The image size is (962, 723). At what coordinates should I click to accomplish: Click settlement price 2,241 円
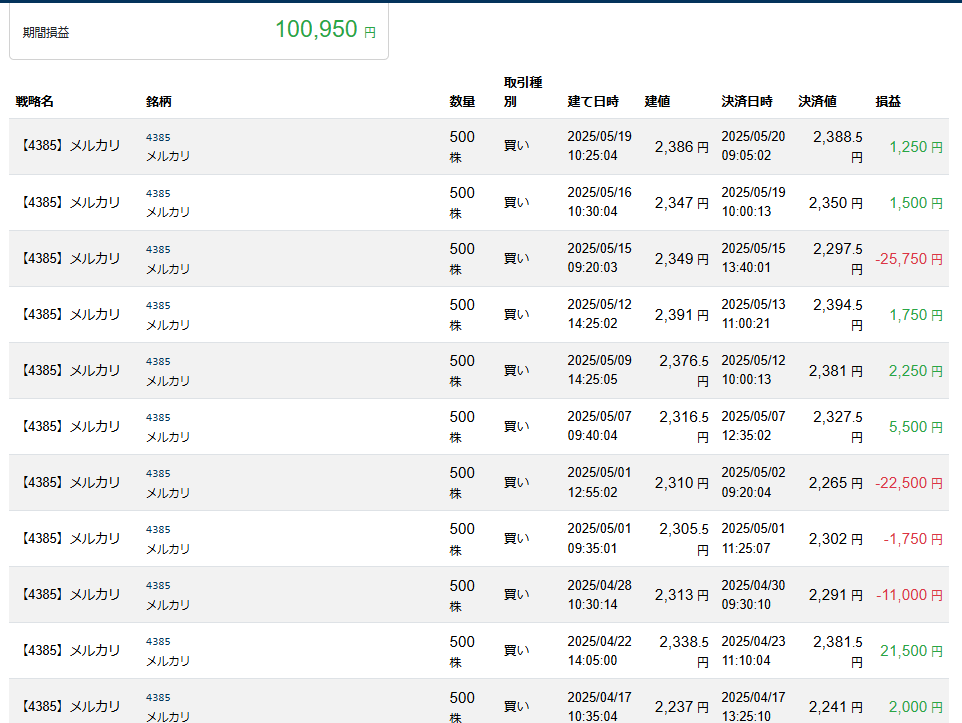click(836, 706)
